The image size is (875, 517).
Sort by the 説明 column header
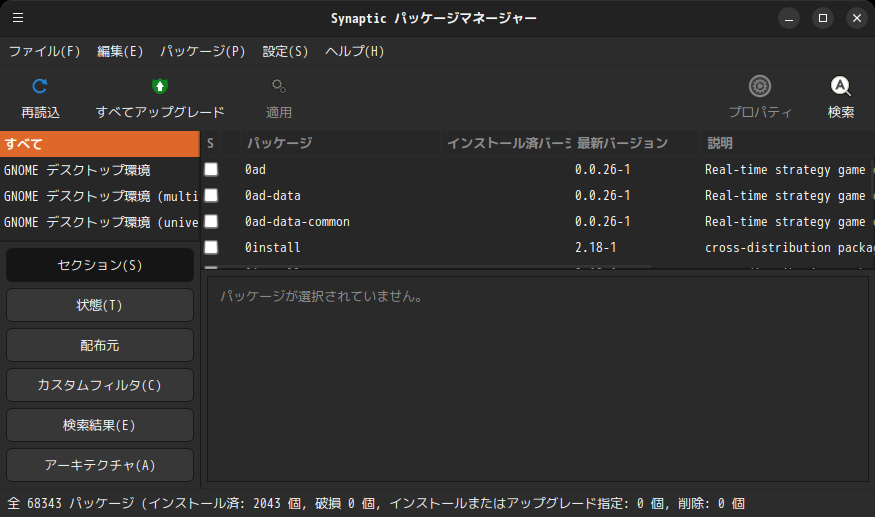point(787,143)
